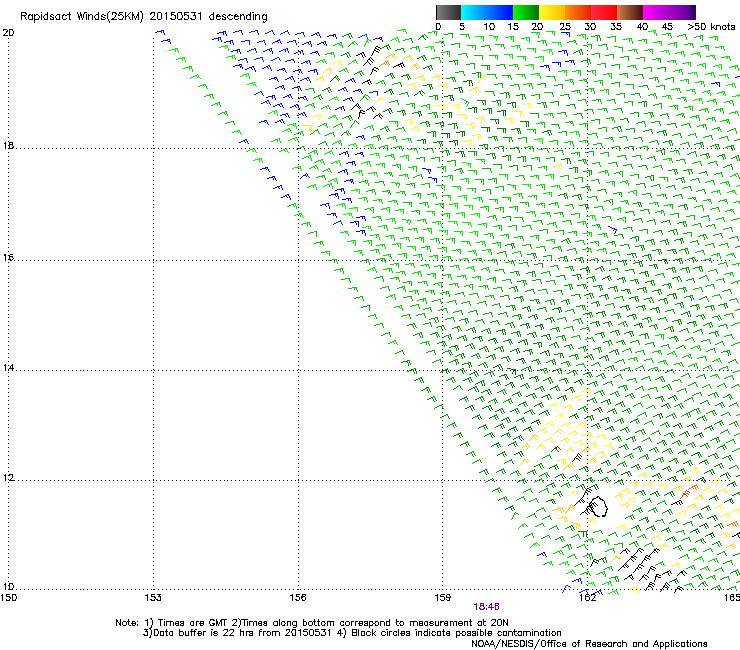This screenshot has height=650, width=740.
Task: Click the NOAA/NESDIS credit line
Action: 589,644
